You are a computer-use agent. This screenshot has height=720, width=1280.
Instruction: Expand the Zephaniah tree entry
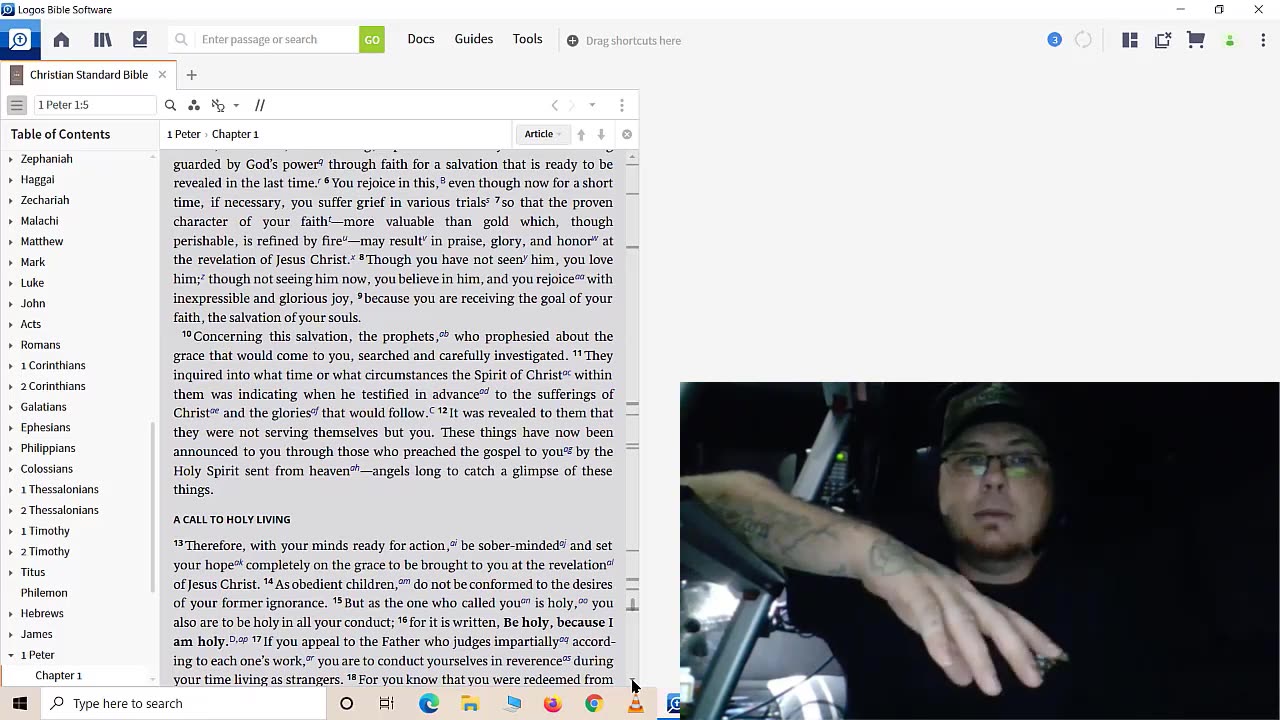[11, 159]
